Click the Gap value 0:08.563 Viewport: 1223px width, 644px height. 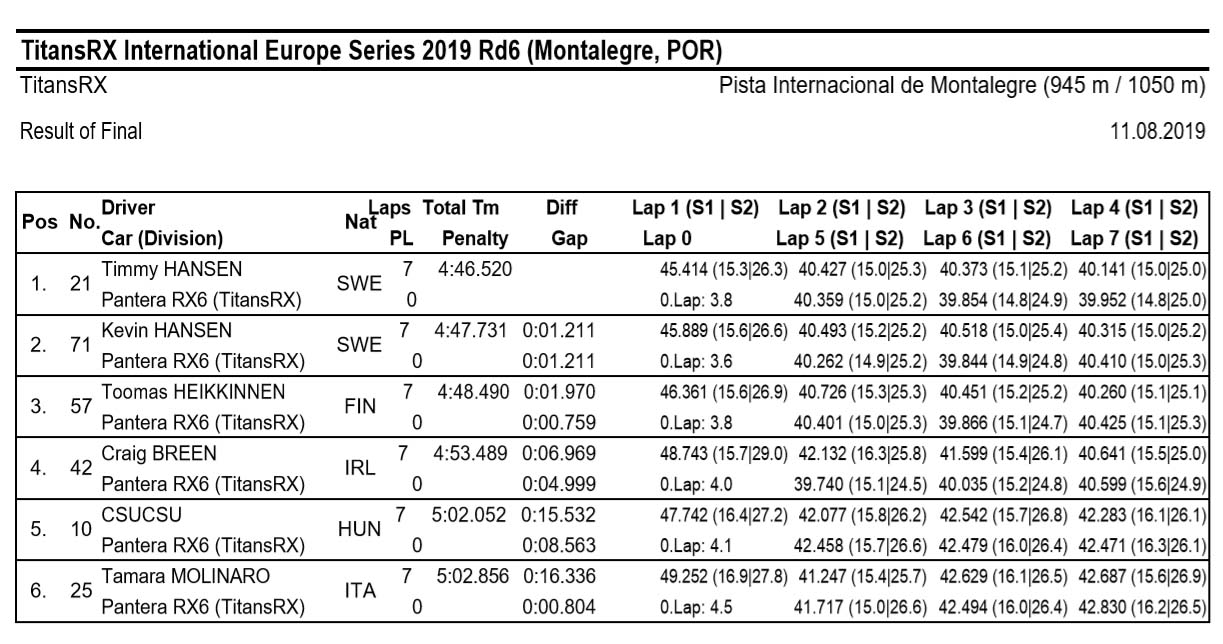(559, 545)
